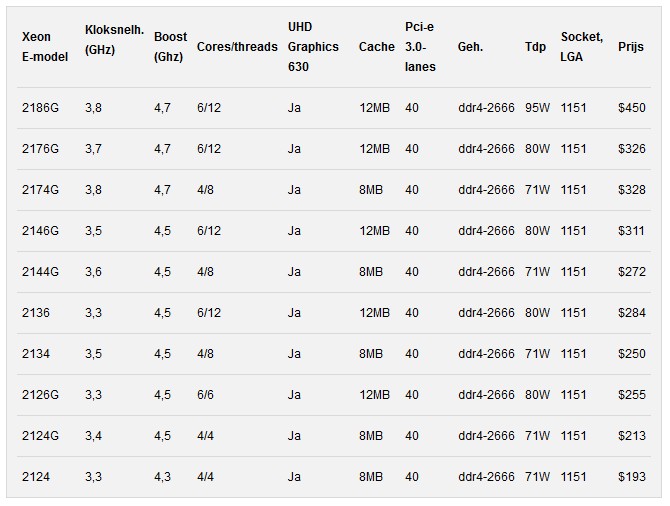Click the 2146G model cell
670x506 pixels.
coord(41,231)
